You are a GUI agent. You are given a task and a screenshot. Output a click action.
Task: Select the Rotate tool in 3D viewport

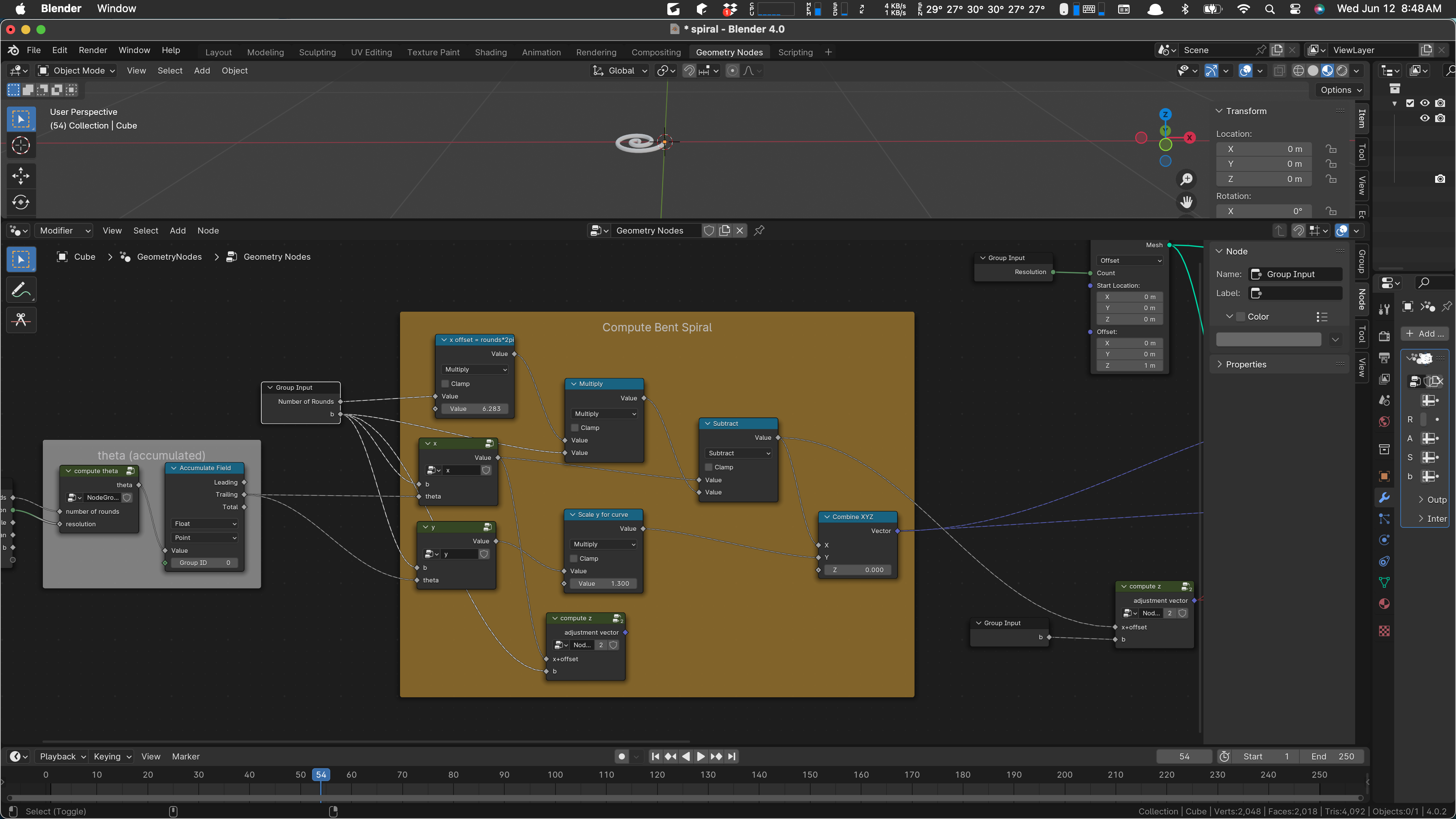click(x=21, y=202)
